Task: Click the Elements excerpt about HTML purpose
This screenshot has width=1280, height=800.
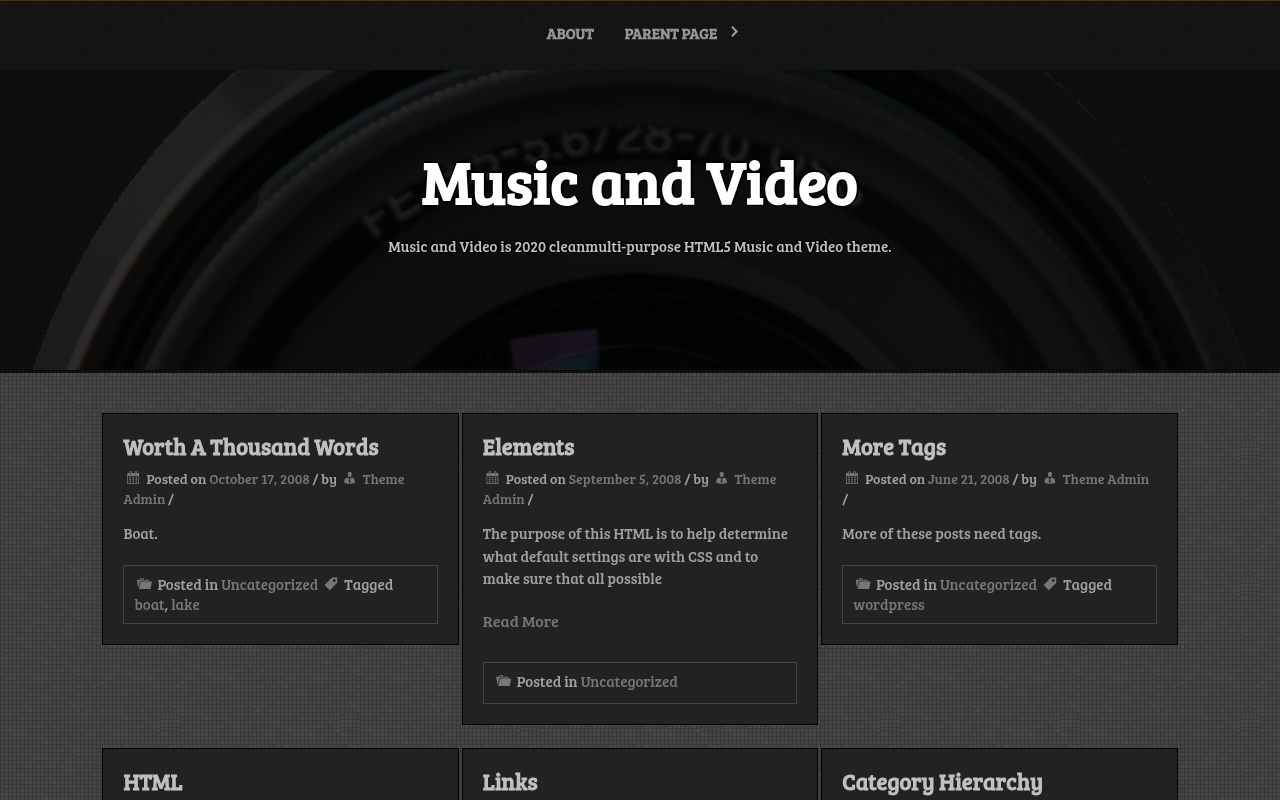Action: (635, 556)
